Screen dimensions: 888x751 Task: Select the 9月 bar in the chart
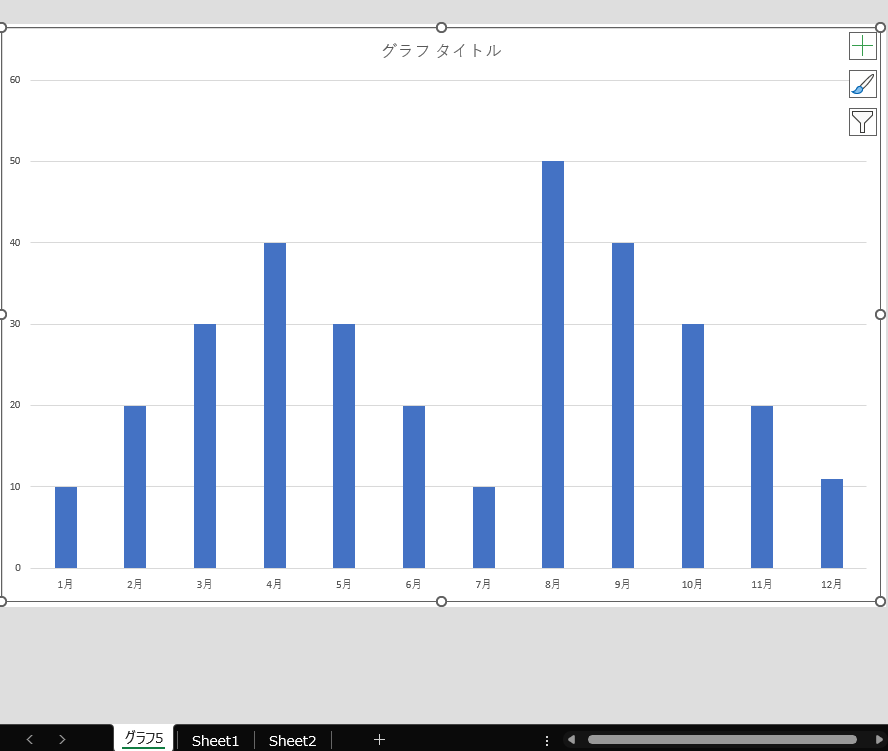click(623, 406)
